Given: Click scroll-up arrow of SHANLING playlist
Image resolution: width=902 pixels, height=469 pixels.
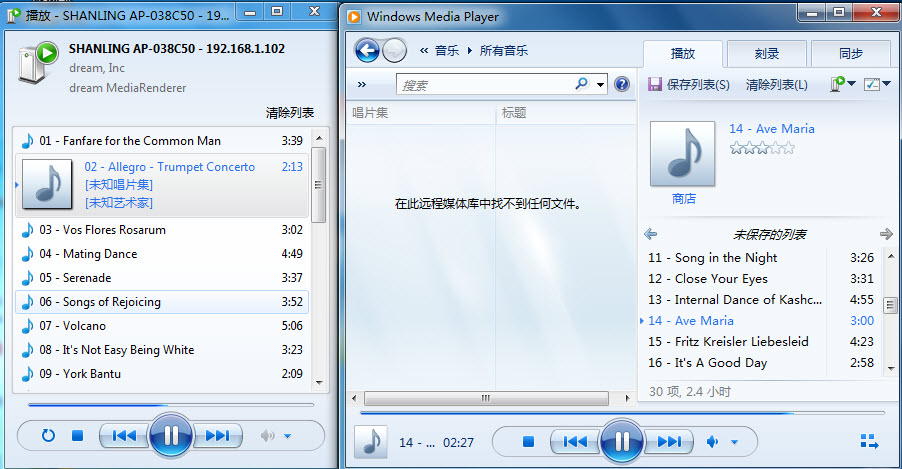Looking at the screenshot, I should (x=319, y=138).
